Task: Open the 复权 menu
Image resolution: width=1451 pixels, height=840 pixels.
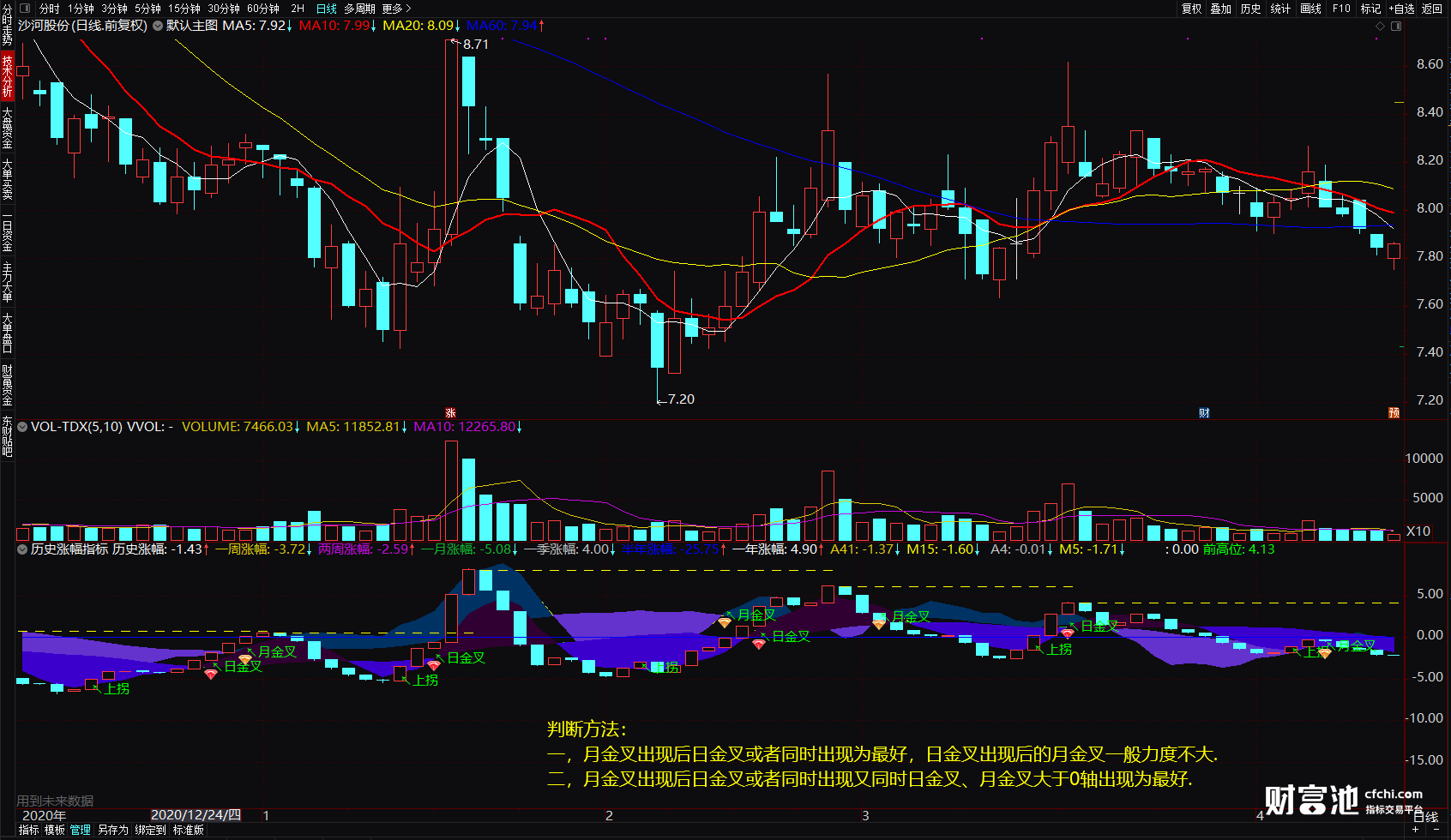Action: pyautogui.click(x=1191, y=9)
